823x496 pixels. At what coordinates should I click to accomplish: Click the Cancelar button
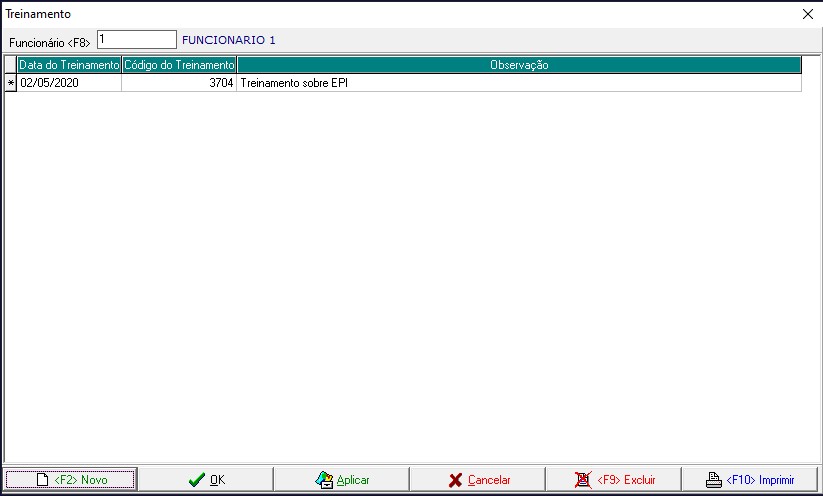(x=478, y=479)
